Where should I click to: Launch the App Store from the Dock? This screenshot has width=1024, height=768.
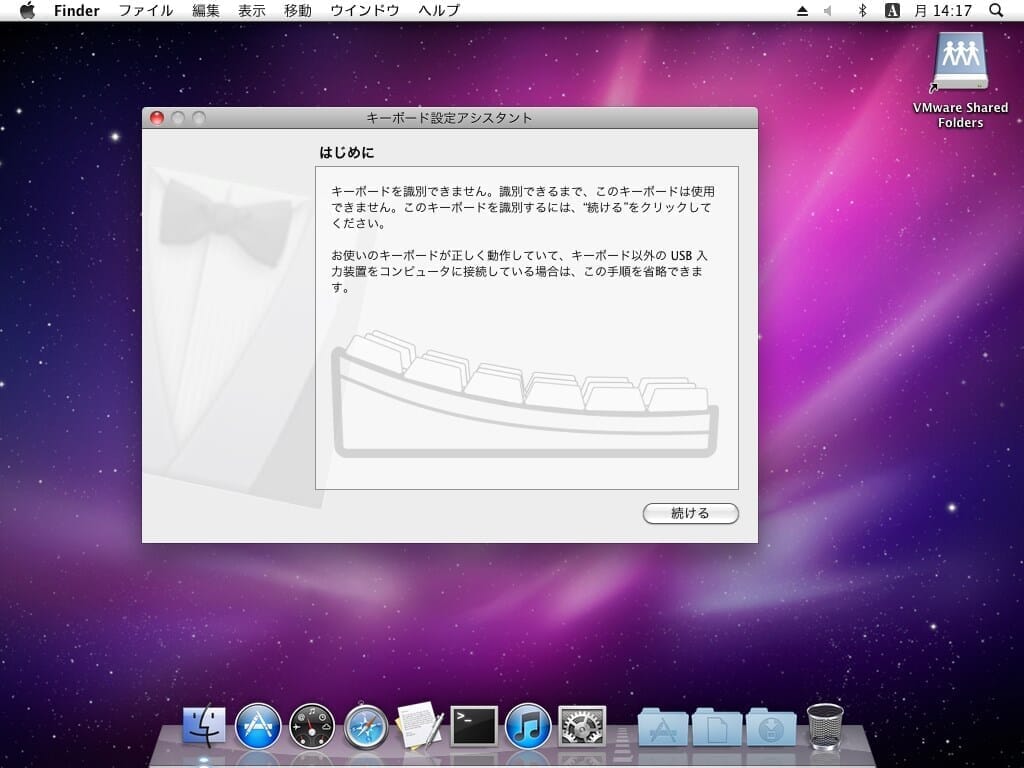click(258, 726)
